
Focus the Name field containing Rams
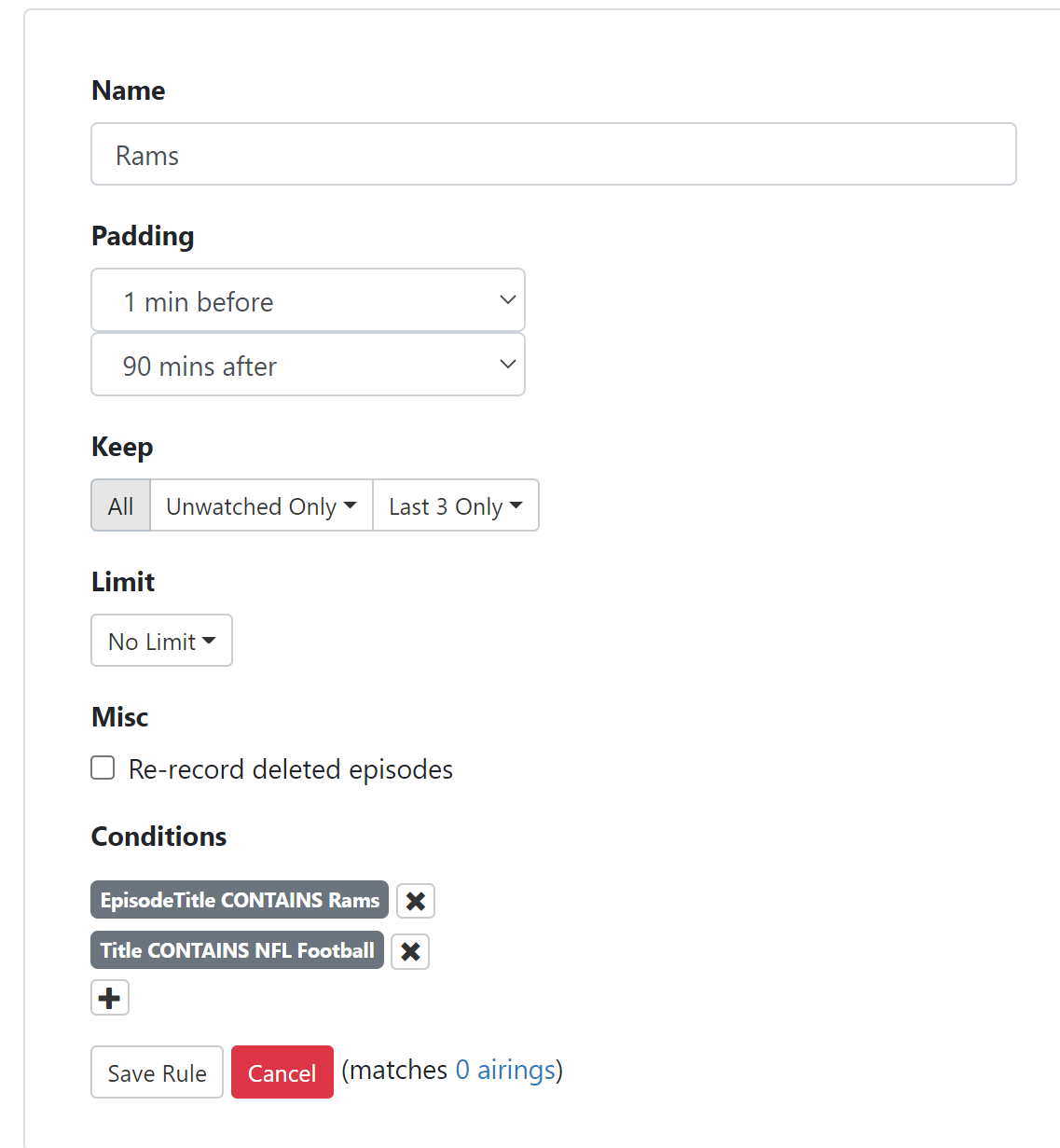click(x=553, y=155)
